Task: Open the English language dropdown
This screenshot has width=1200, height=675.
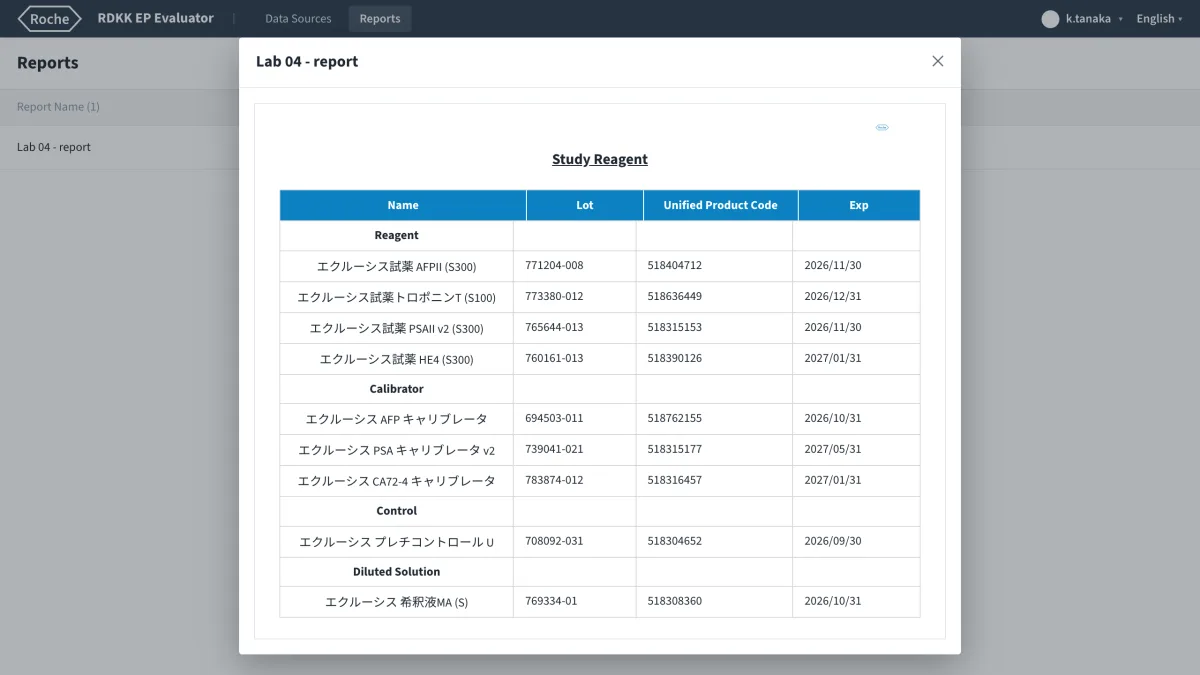Action: click(x=1160, y=18)
